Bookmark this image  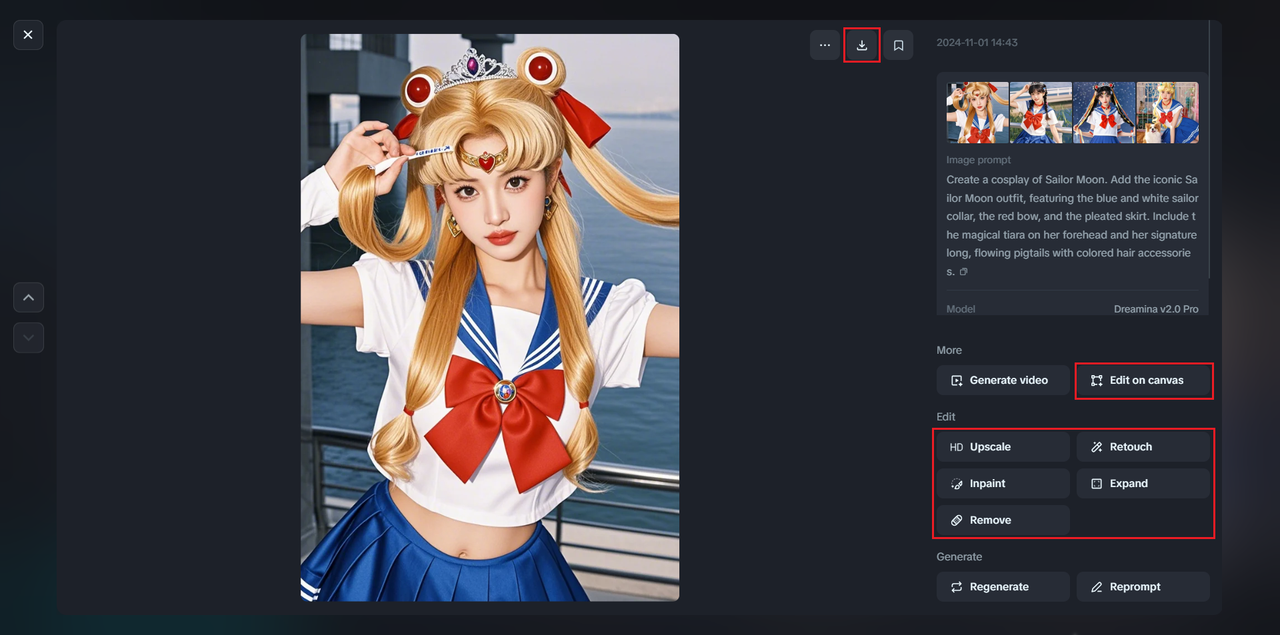coord(898,45)
